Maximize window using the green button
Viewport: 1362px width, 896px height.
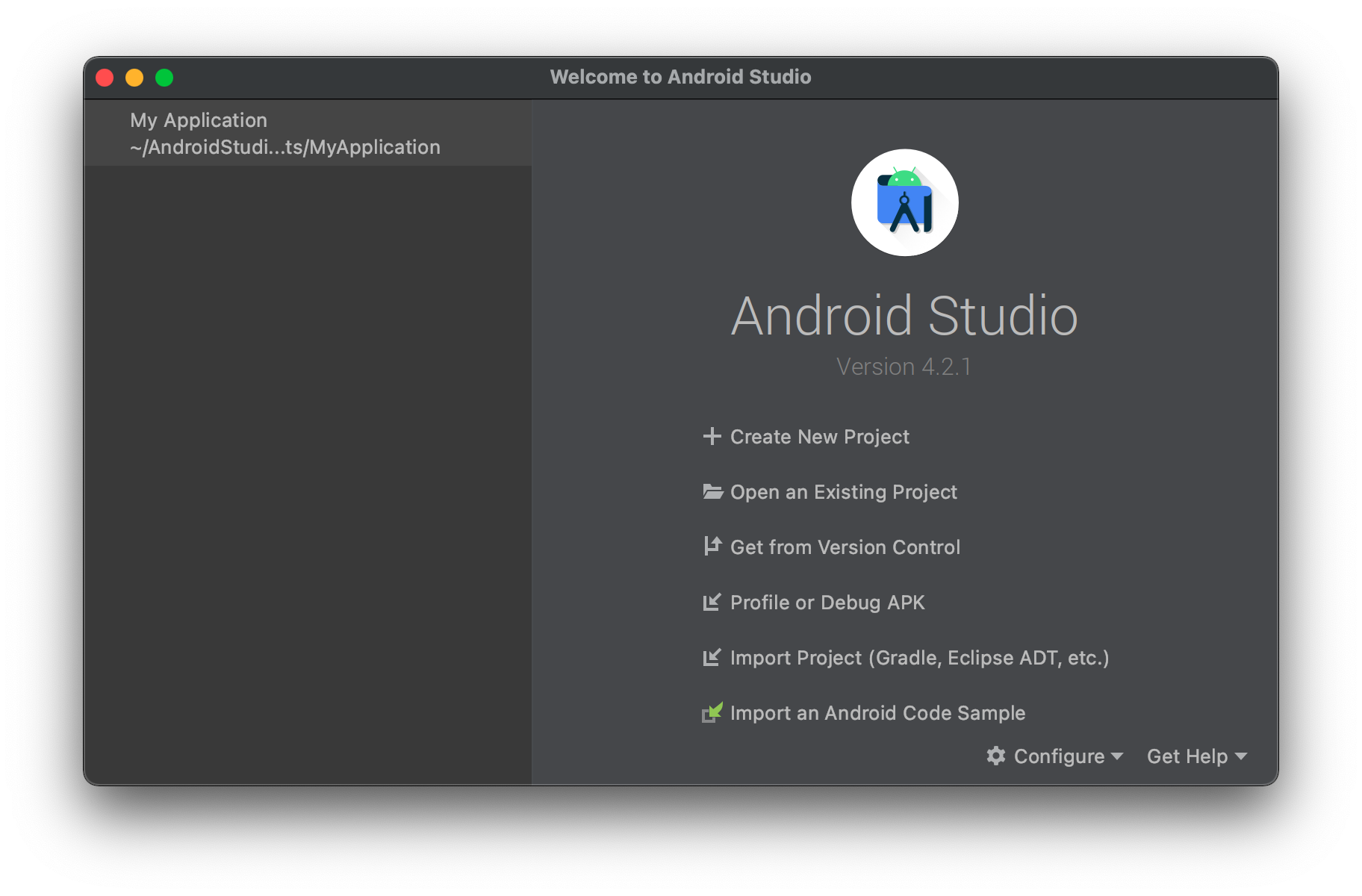(x=164, y=78)
